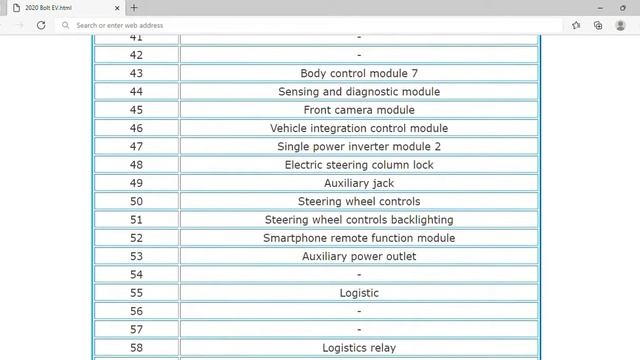The image size is (640, 360).
Task: Select the 2020 Bolt EV.html tab
Action: pos(65,8)
